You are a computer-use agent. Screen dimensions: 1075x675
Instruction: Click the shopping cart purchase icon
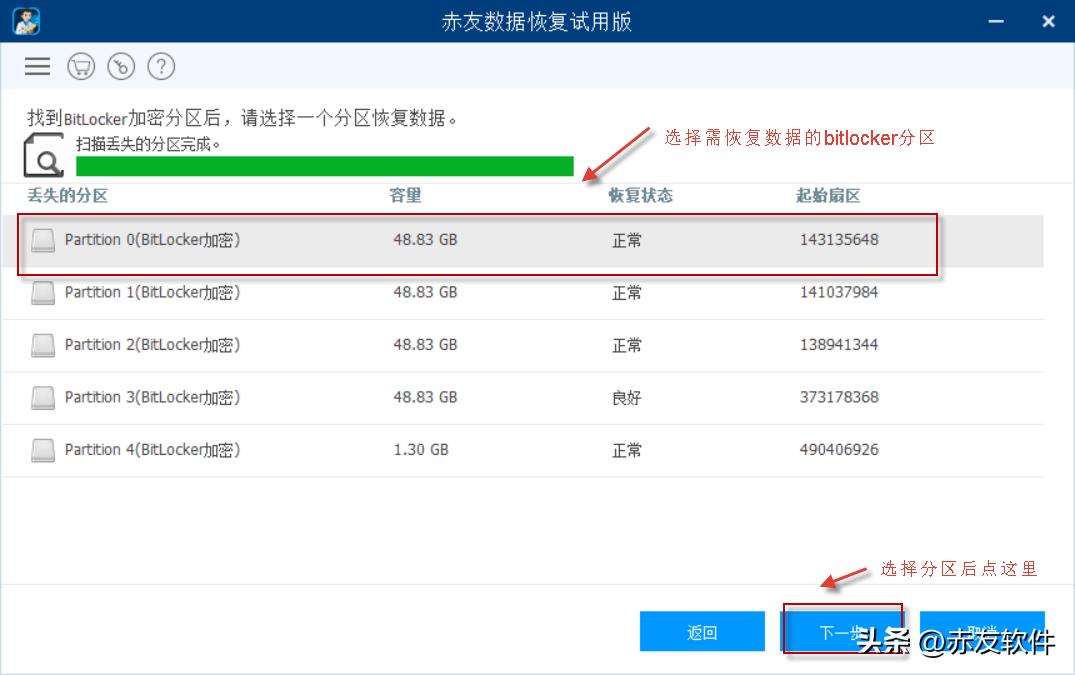(81, 66)
